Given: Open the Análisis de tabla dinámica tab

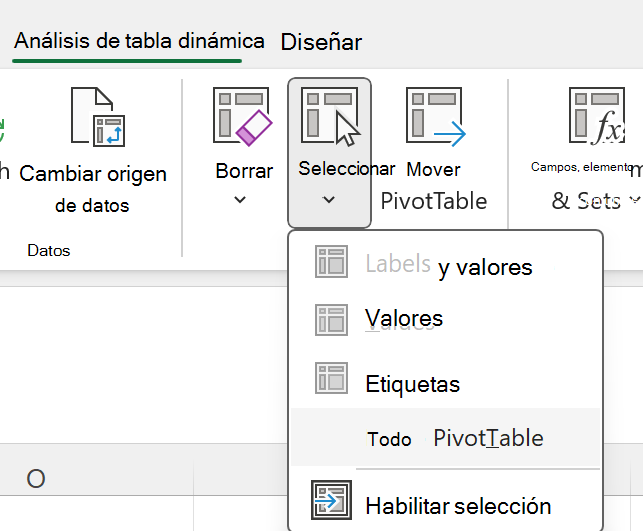Looking at the screenshot, I should pos(139,41).
